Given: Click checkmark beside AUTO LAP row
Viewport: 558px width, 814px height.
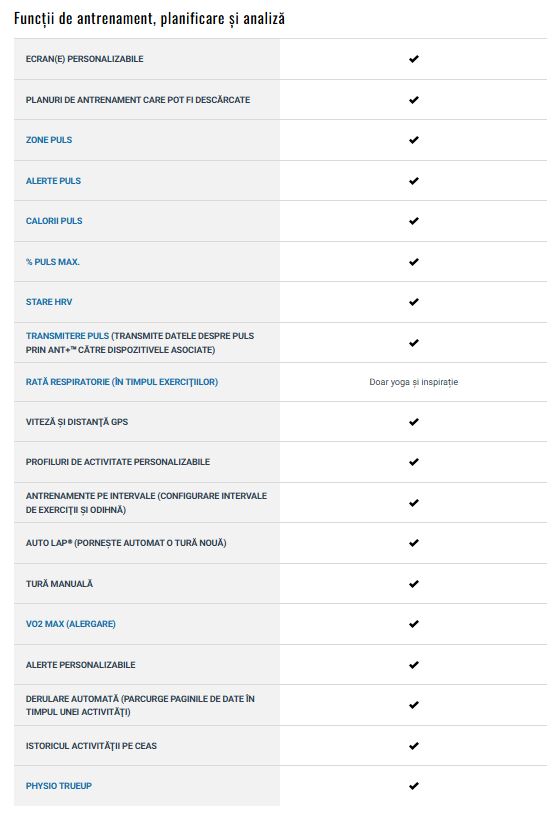Looking at the screenshot, I should [414, 543].
